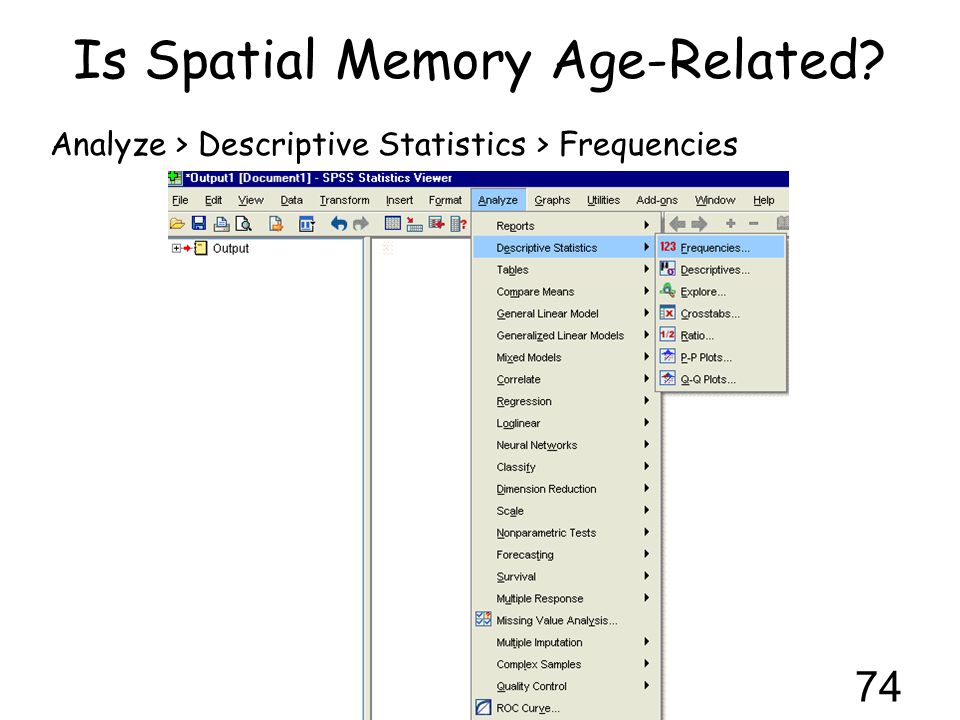Click the 123 icon beside Frequencies
960x720 pixels.
[667, 247]
